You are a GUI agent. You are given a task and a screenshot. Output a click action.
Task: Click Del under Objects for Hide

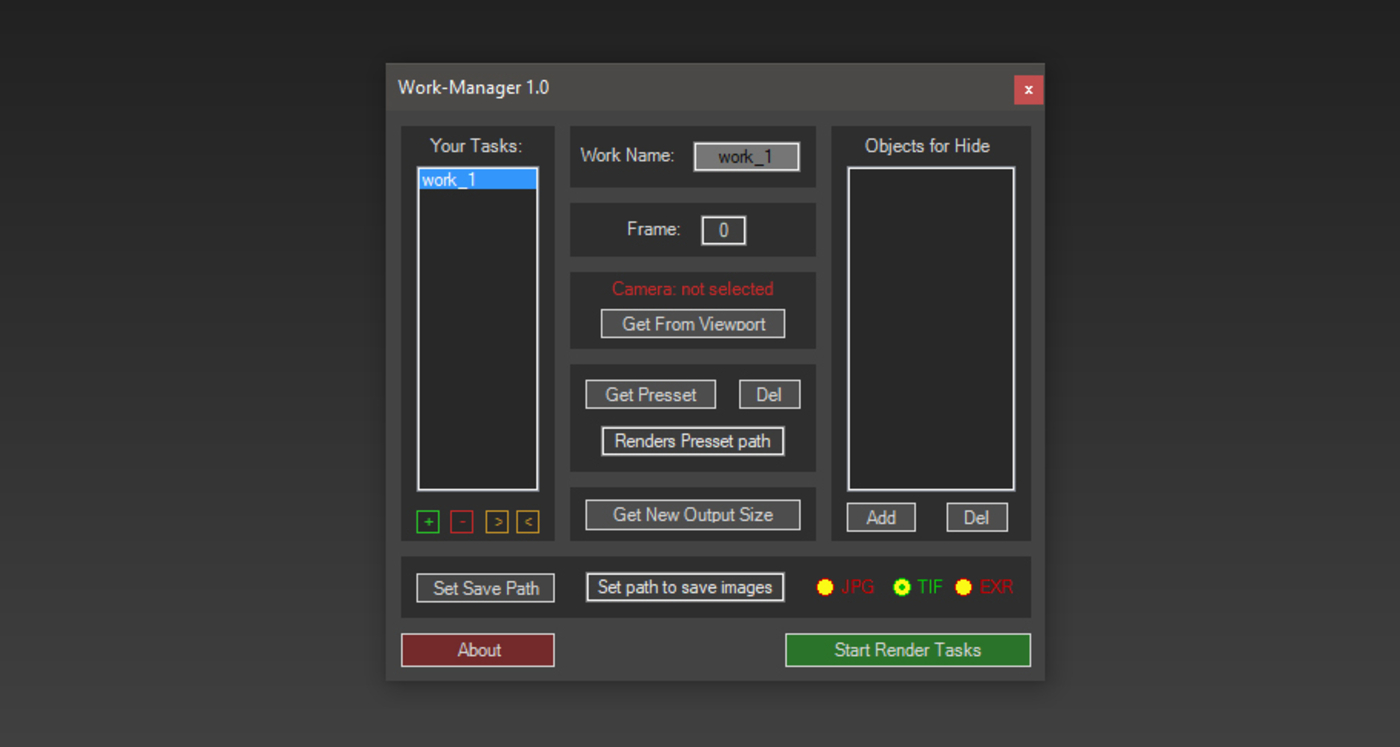coord(977,517)
